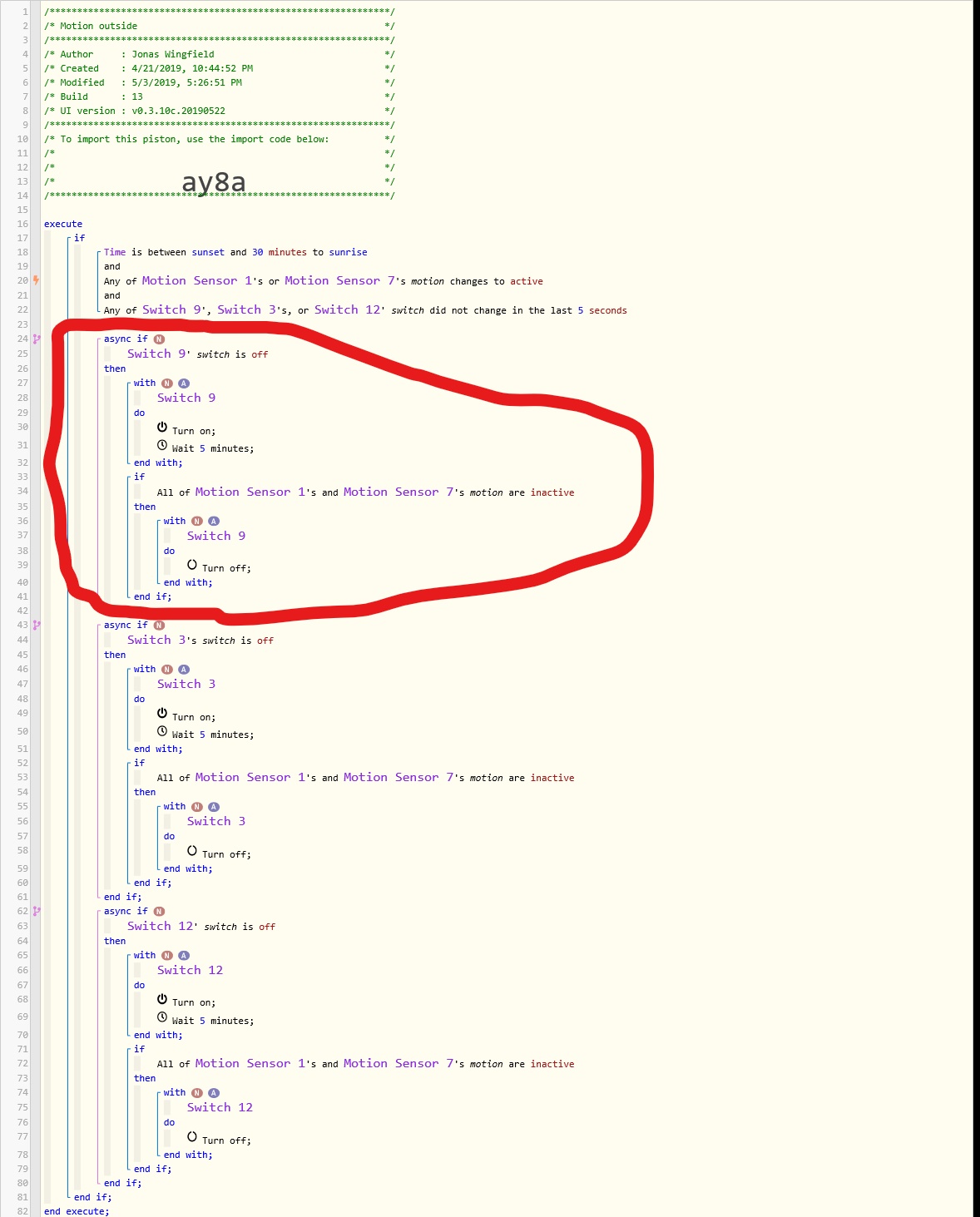
Task: Click the N badge after 'async if' on line 62
Action: point(159,911)
